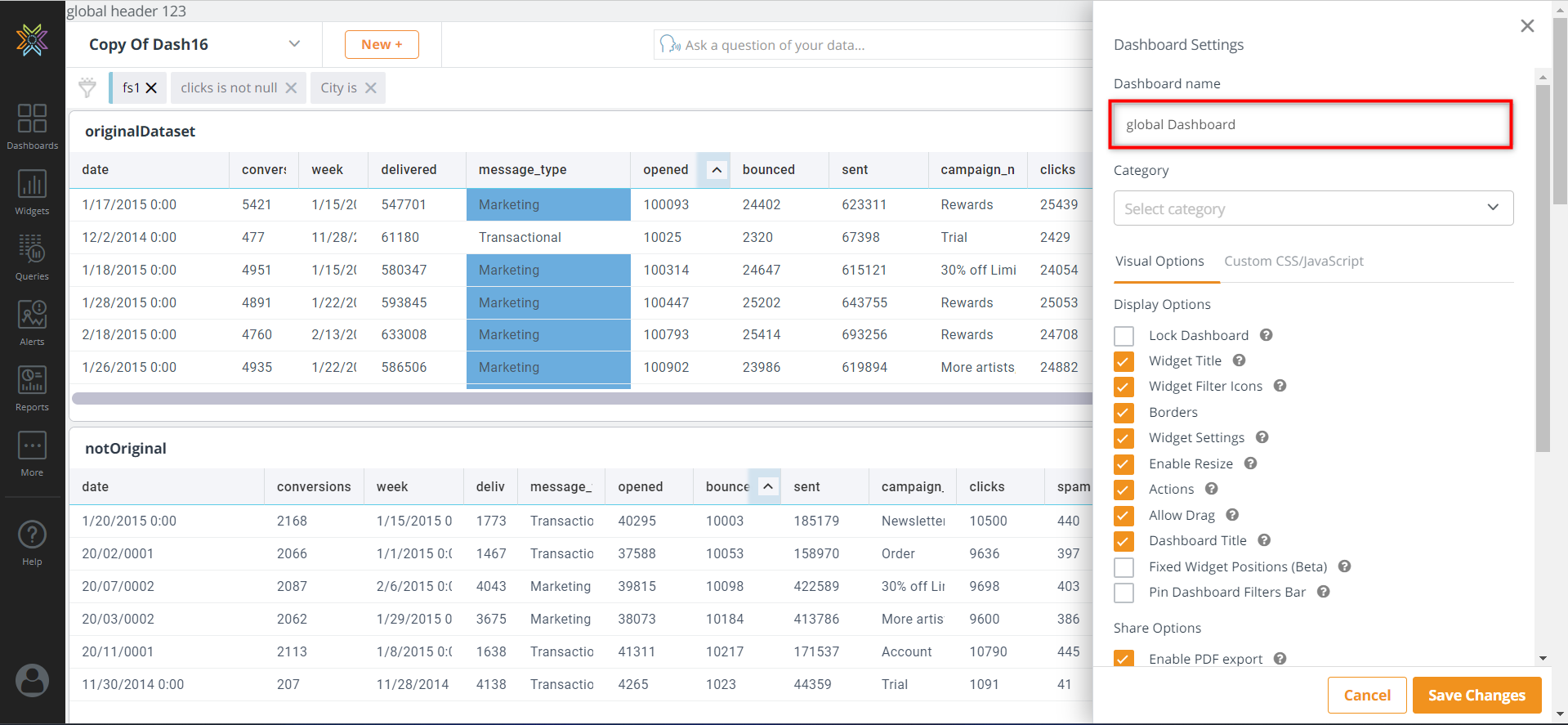Open Dashboards from the left sidebar
This screenshot has width=1568, height=725.
click(32, 119)
